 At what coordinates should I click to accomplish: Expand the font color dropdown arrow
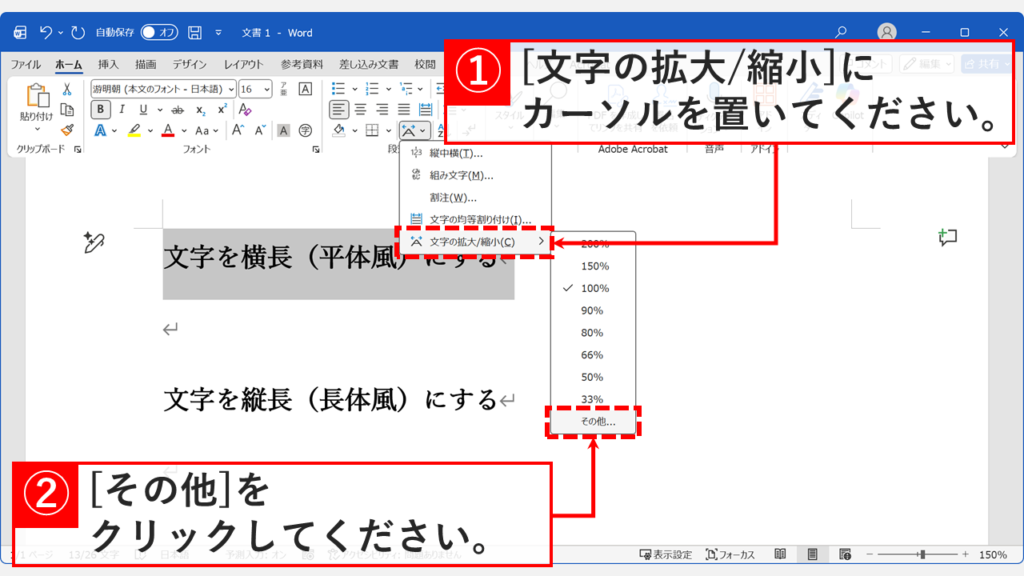pyautogui.click(x=184, y=130)
